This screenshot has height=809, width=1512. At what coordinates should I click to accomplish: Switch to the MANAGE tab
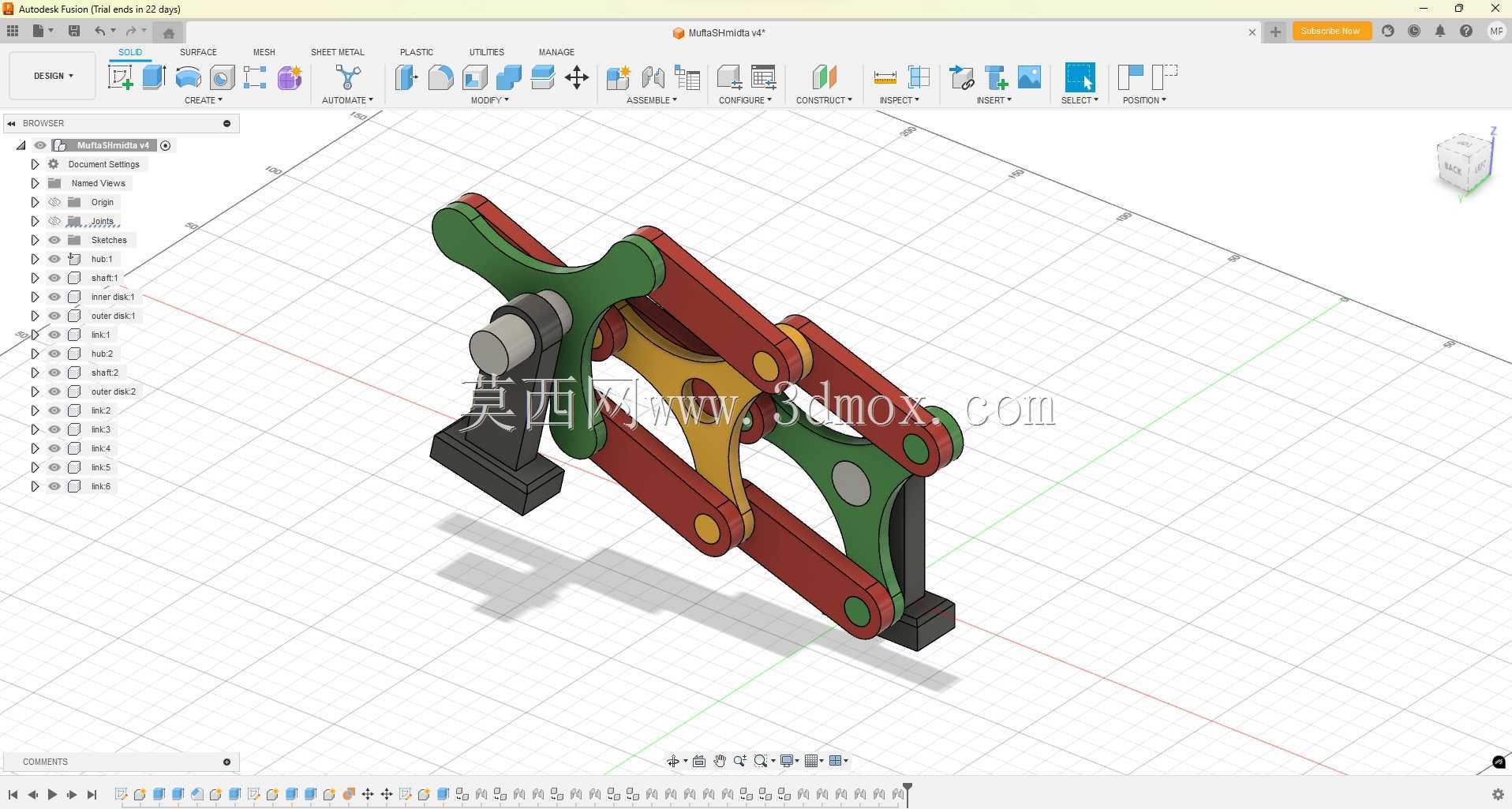pyautogui.click(x=556, y=52)
